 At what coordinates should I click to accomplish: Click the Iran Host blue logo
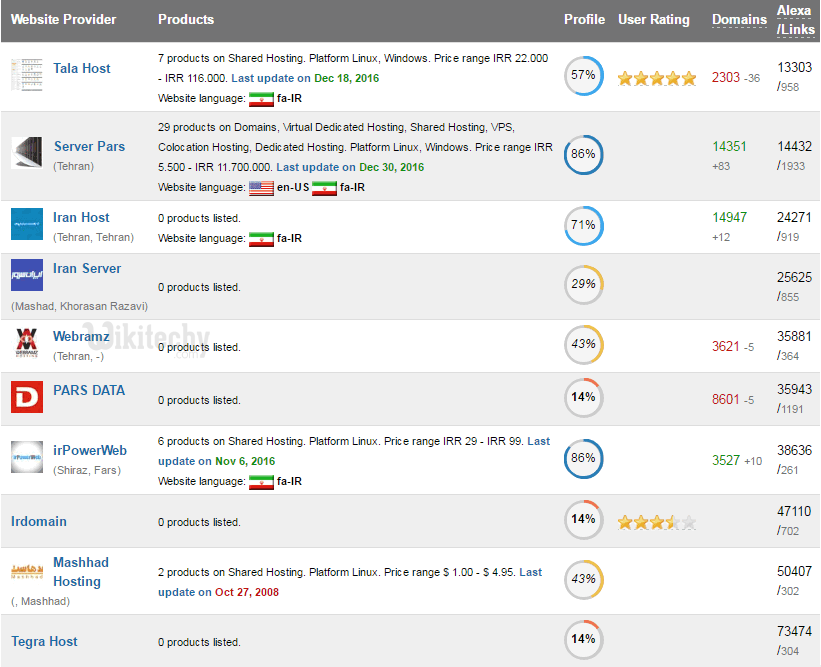click(x=27, y=225)
